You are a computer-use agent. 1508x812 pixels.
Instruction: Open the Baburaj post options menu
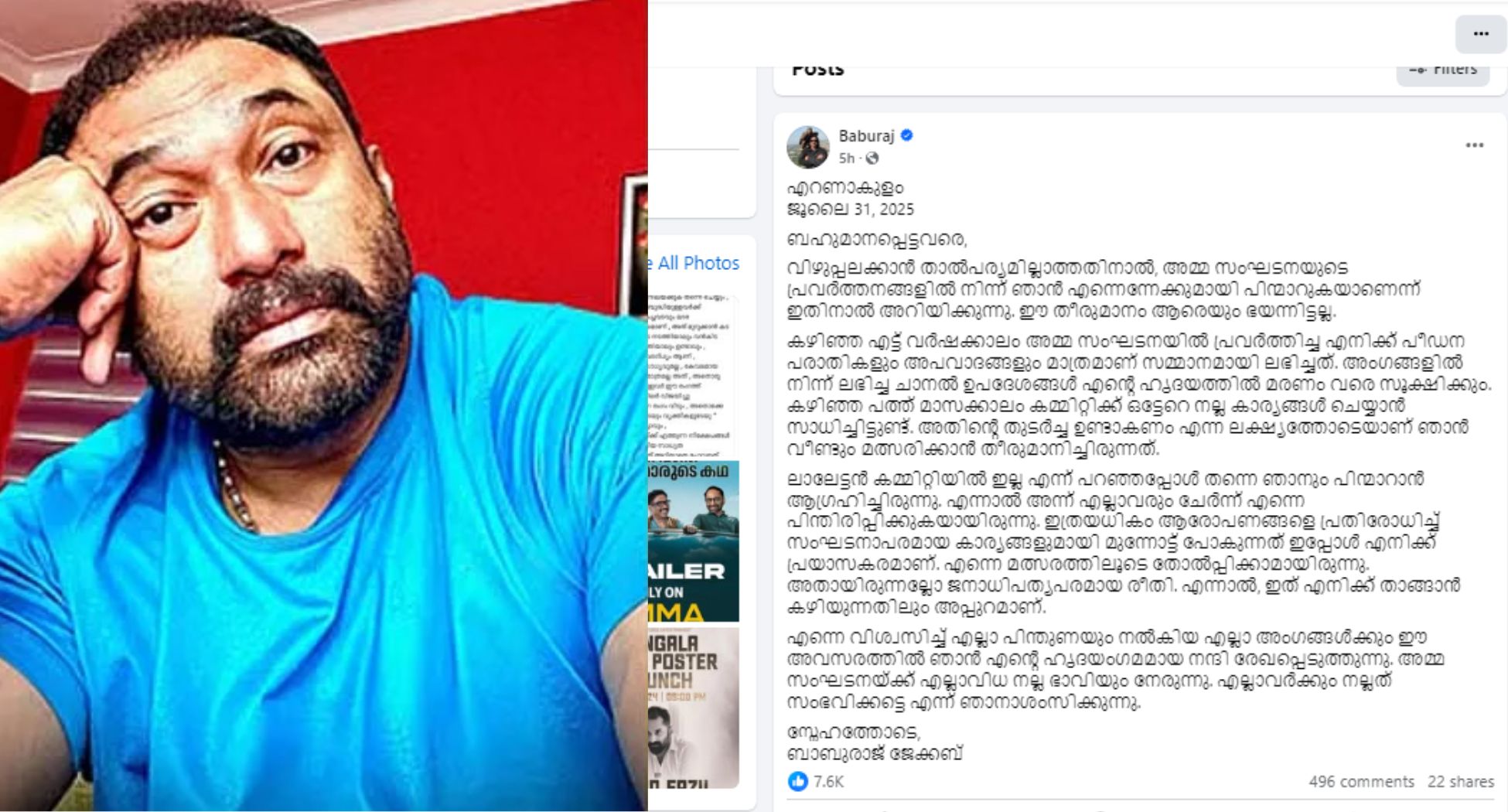pos(1474,145)
